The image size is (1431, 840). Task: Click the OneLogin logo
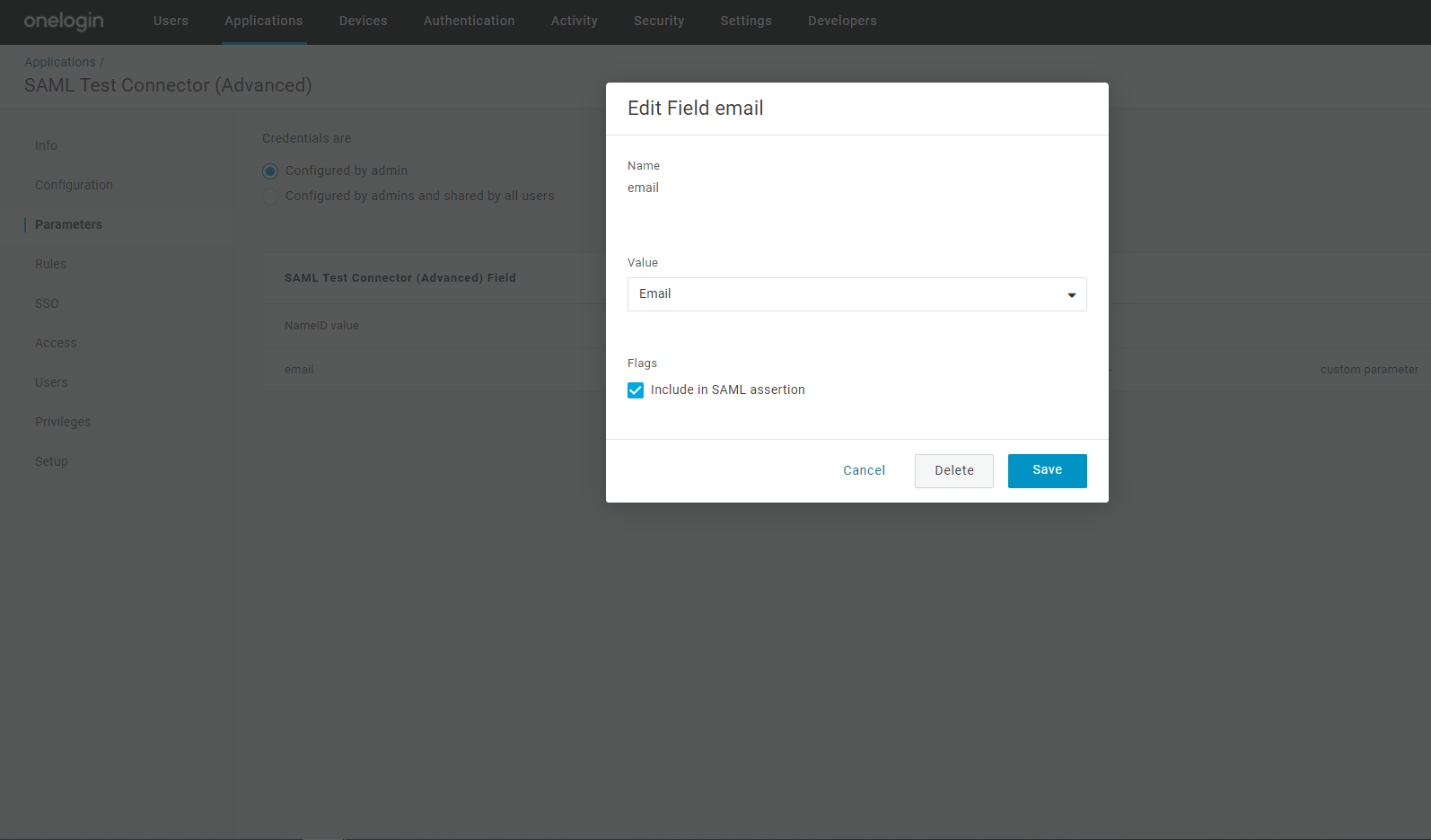point(64,21)
